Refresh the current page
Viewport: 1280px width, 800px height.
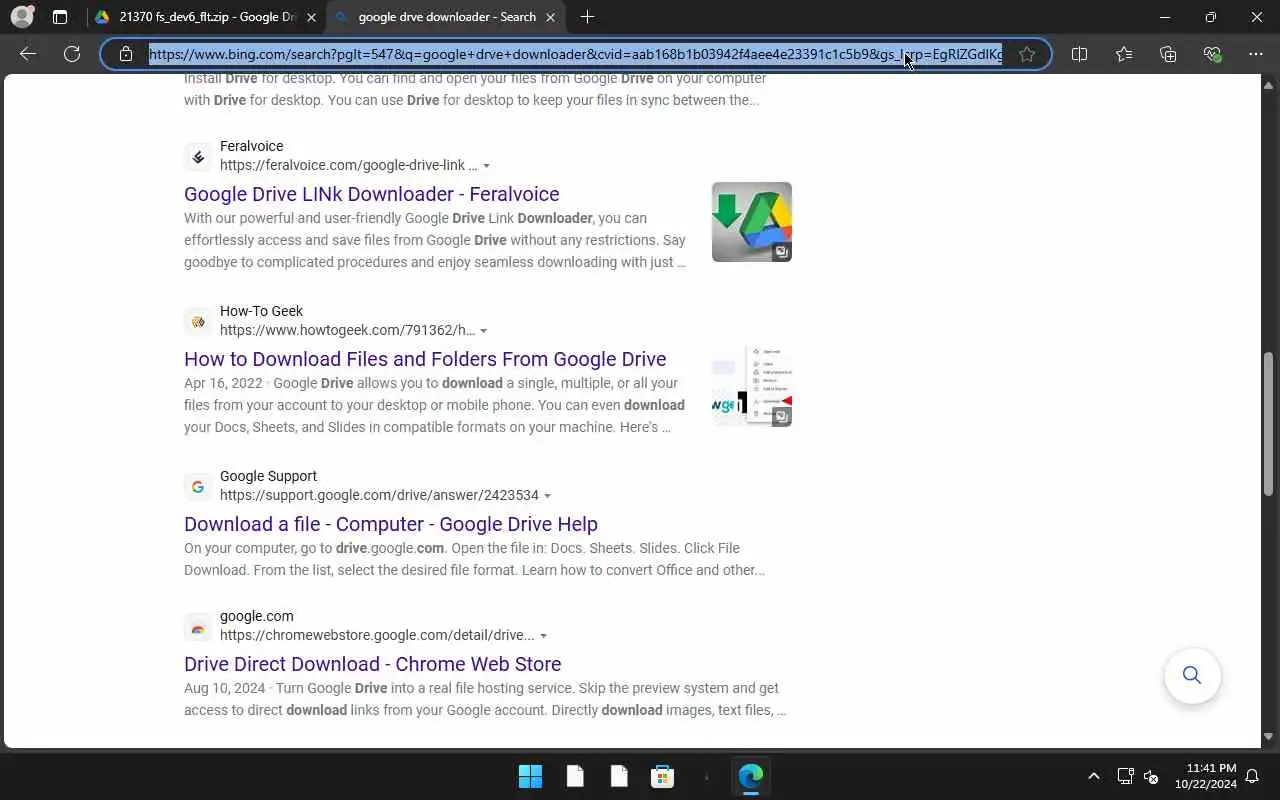coord(72,54)
